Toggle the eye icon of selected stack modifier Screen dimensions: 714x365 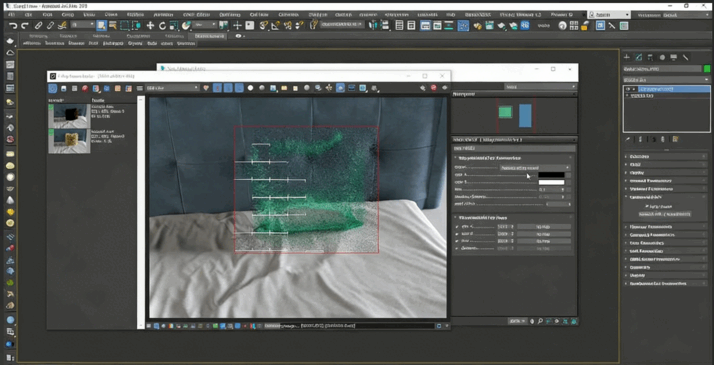[x=628, y=89]
